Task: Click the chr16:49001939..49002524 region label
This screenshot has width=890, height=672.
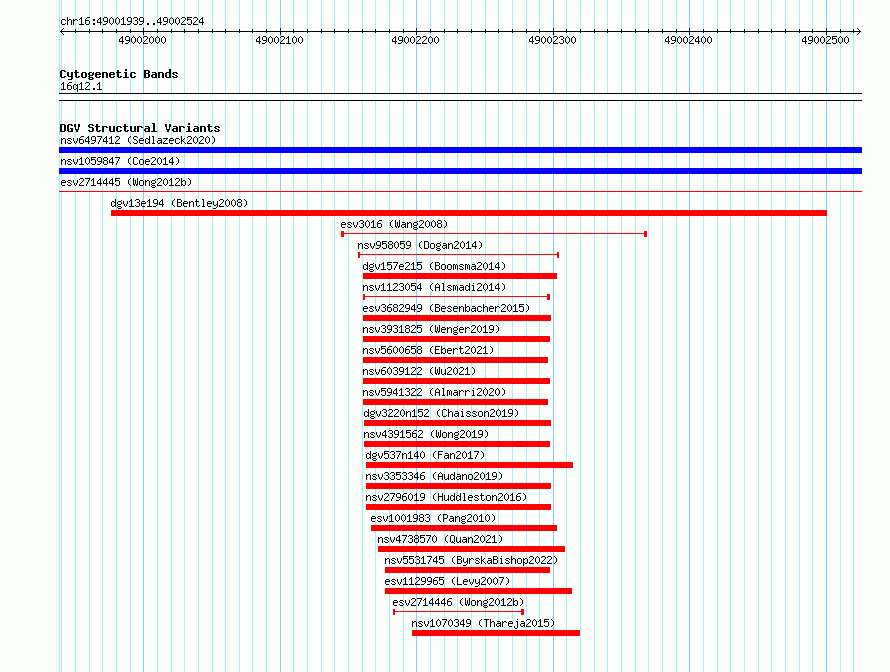Action: click(x=132, y=21)
